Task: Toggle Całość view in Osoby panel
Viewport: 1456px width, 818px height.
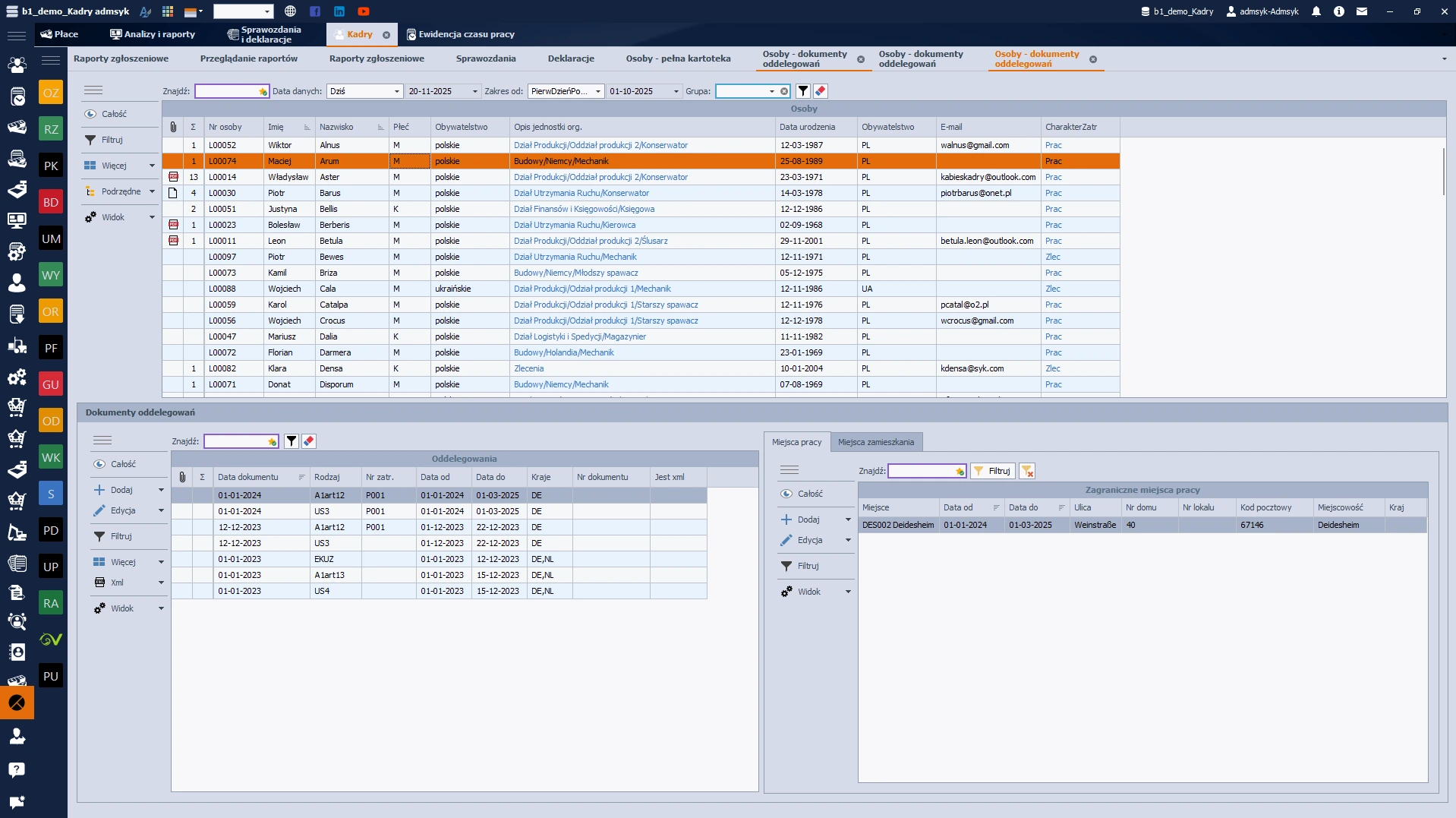Action: point(114,114)
